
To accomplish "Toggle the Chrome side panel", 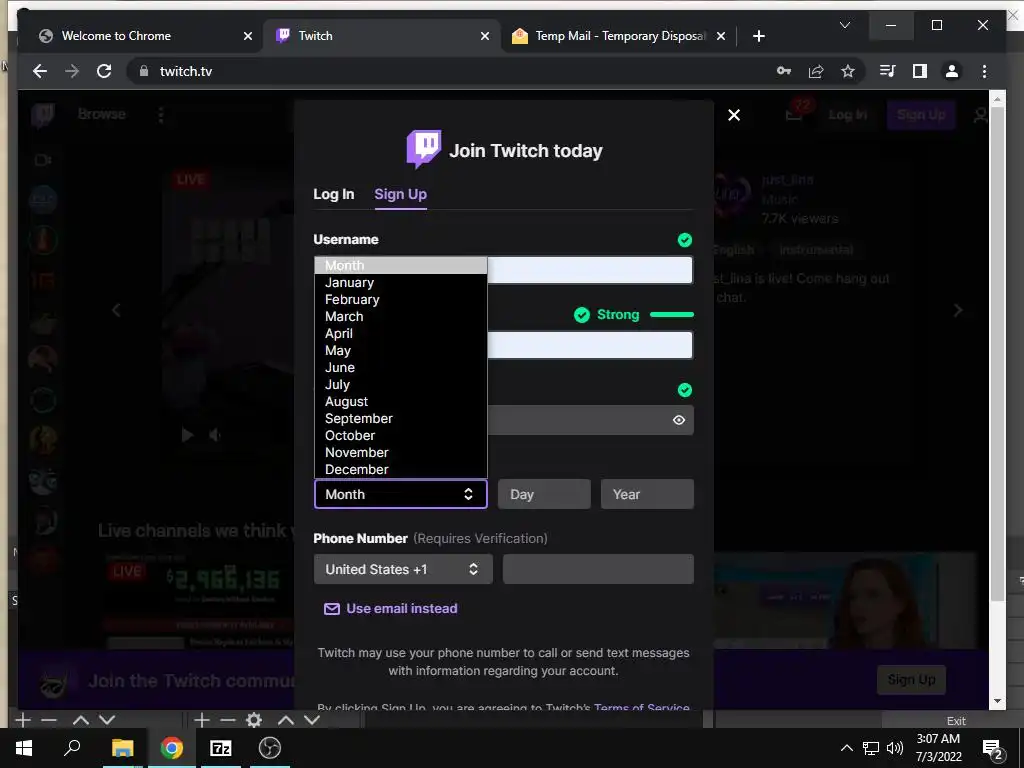I will [920, 71].
